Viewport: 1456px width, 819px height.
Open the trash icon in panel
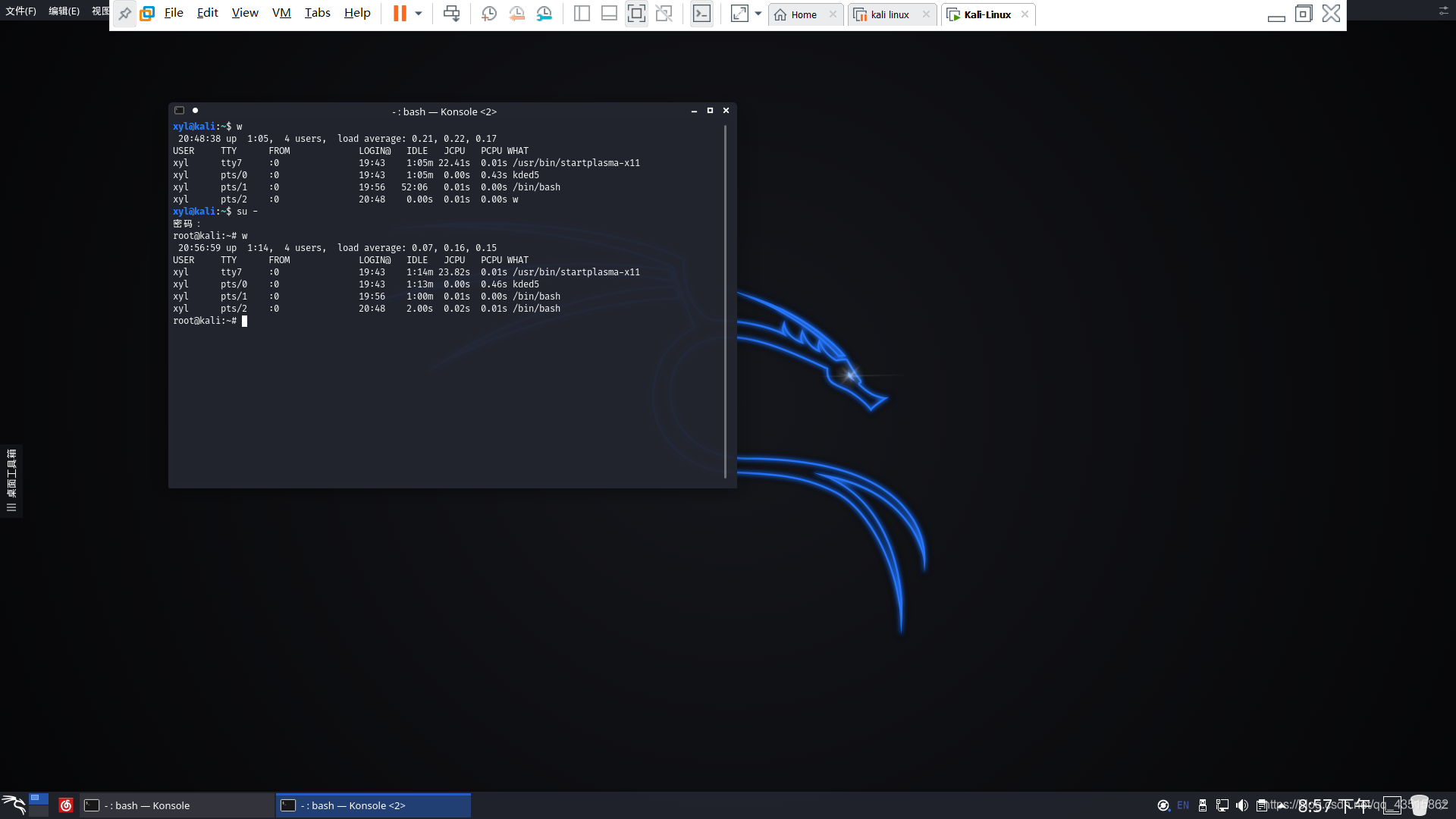1420,805
